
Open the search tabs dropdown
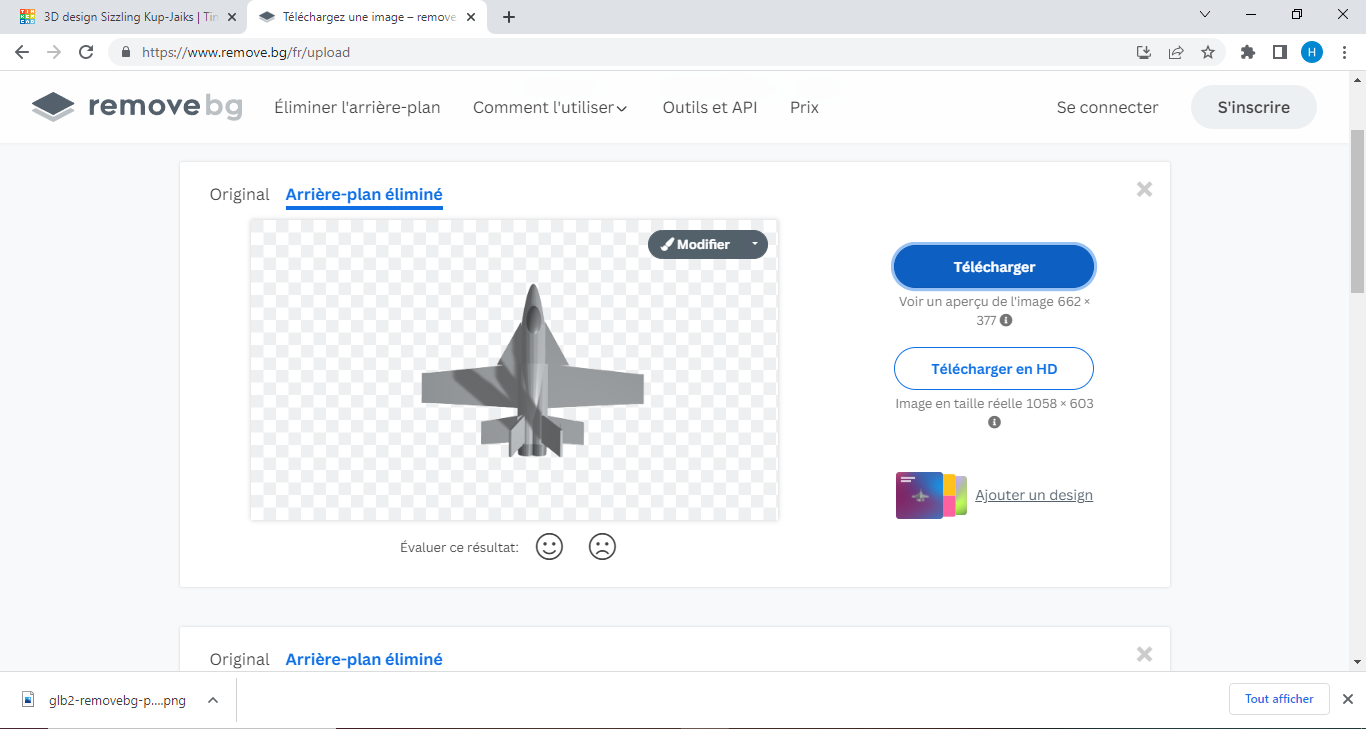(1205, 15)
